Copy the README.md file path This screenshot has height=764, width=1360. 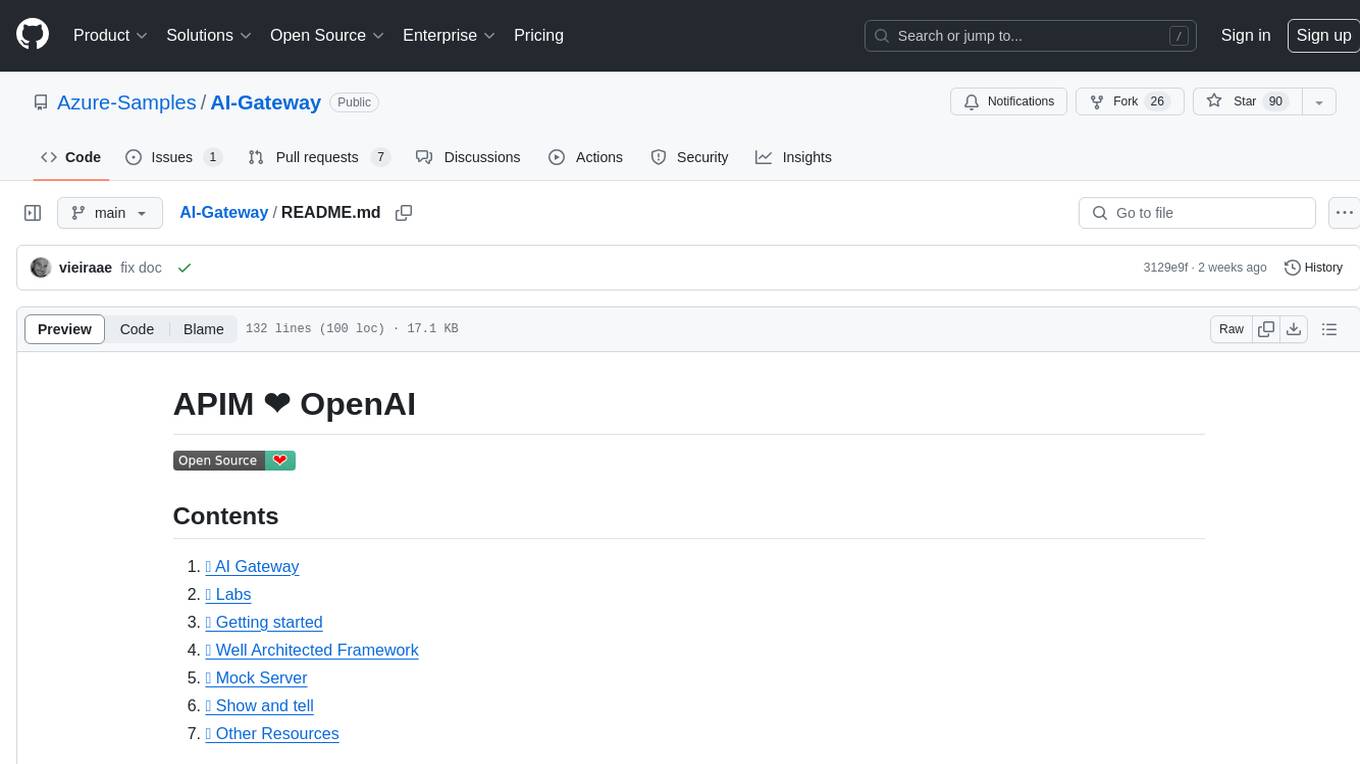404,213
